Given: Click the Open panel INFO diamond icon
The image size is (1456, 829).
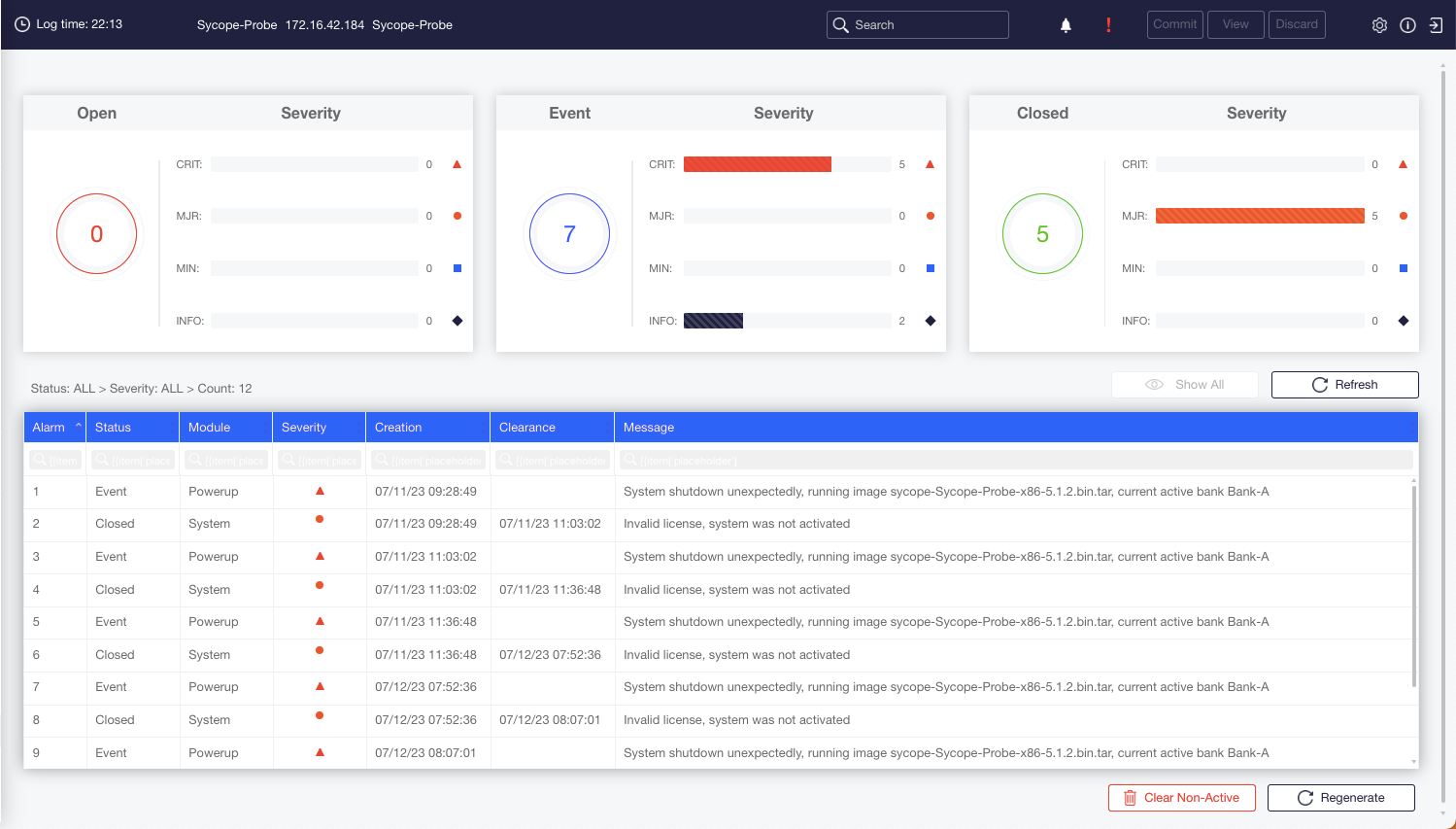Looking at the screenshot, I should (x=457, y=321).
